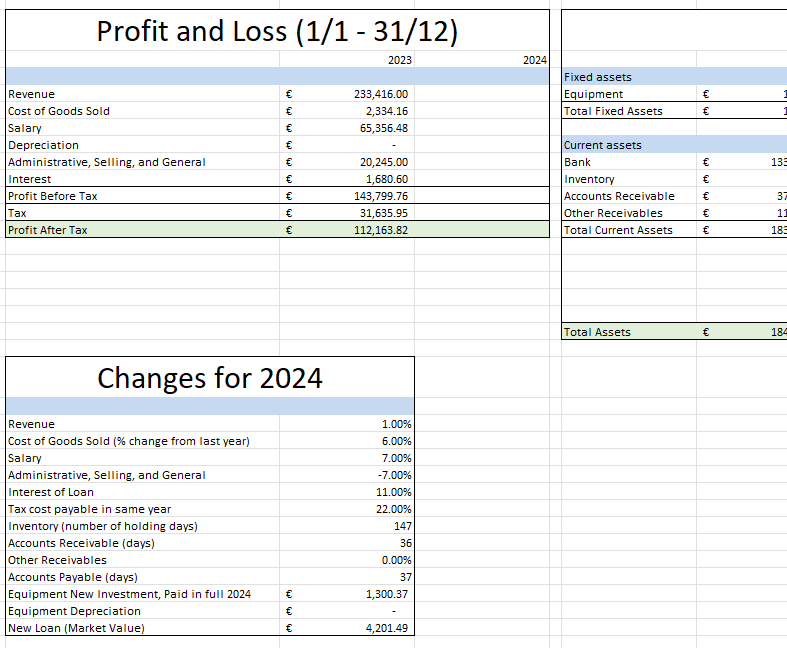This screenshot has height=648, width=787.
Task: Click the Other Receivables label under Current assets
Action: pos(613,214)
